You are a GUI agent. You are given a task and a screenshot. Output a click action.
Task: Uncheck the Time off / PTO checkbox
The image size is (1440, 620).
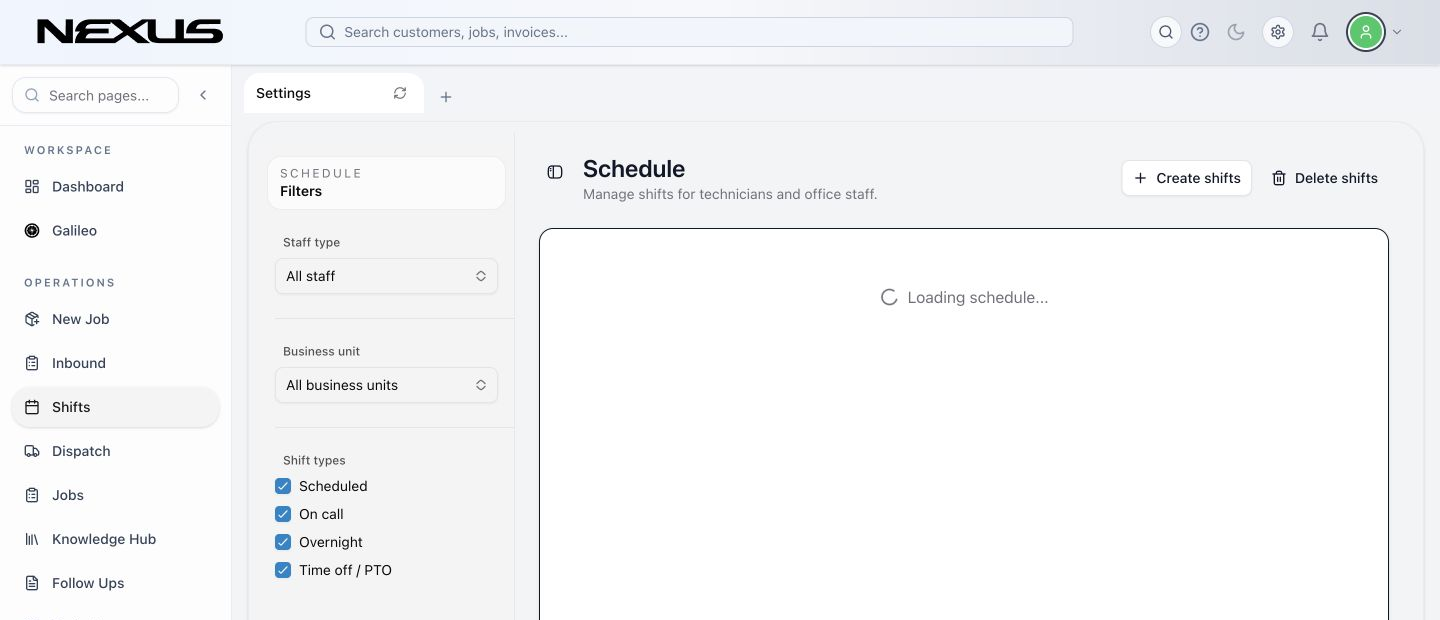click(283, 570)
